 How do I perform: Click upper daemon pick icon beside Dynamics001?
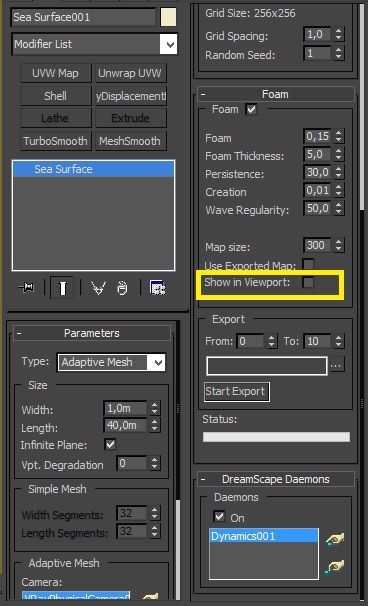(x=335, y=539)
